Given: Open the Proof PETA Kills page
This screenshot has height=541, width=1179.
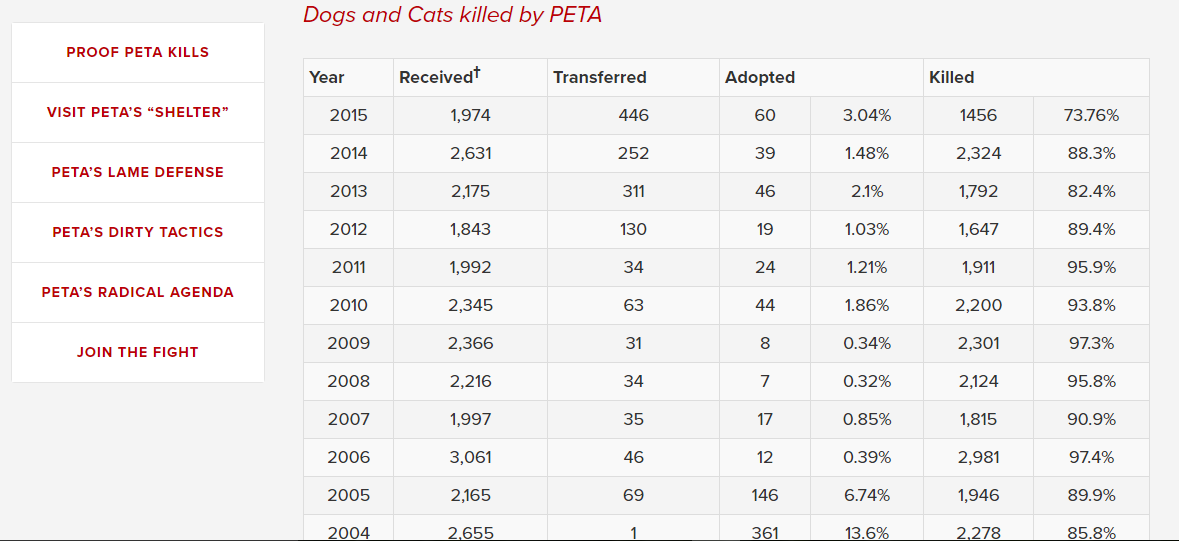Looking at the screenshot, I should click(x=138, y=52).
